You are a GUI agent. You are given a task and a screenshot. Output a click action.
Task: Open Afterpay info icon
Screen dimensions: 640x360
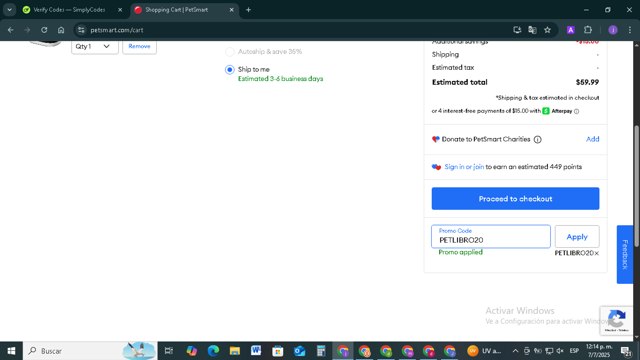tap(576, 111)
